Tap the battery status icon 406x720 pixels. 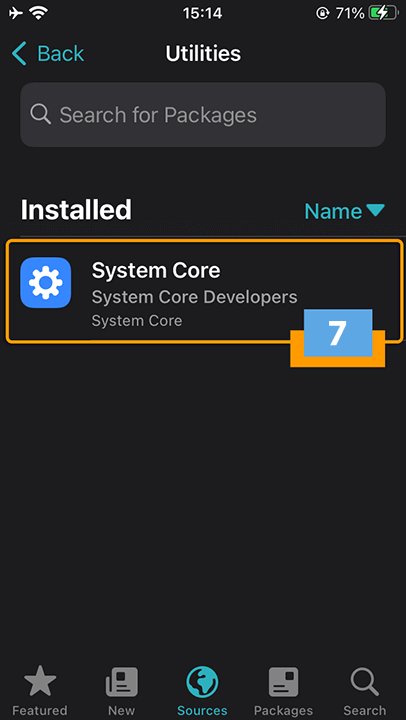pyautogui.click(x=383, y=14)
